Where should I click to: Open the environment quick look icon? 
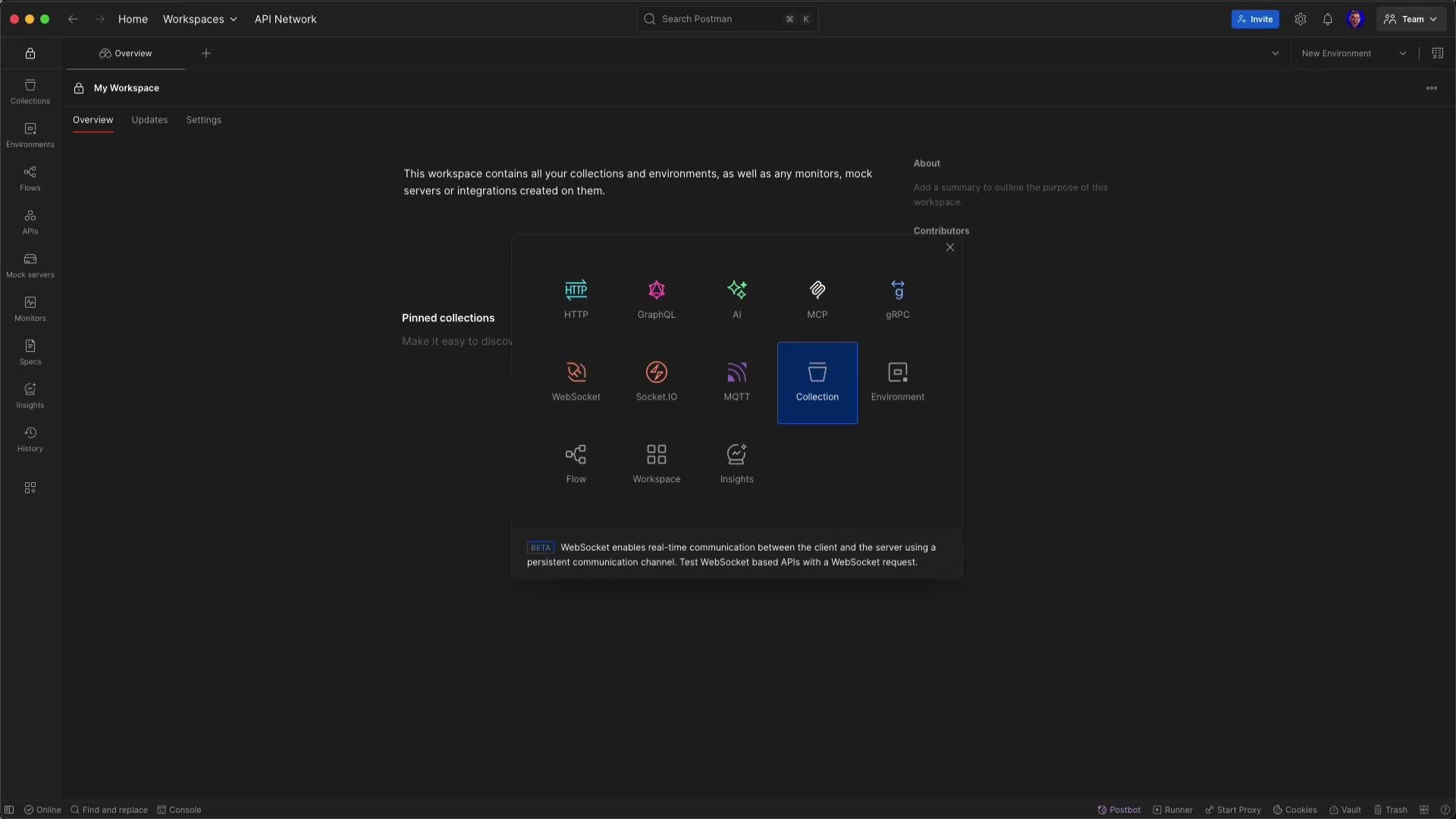click(1437, 53)
